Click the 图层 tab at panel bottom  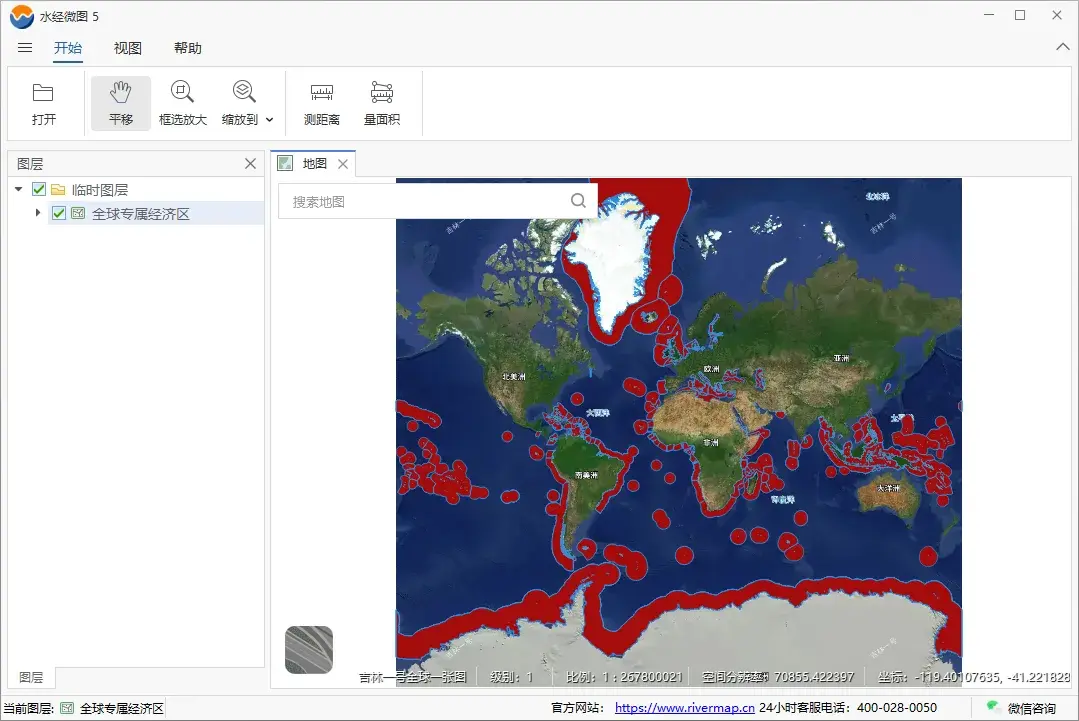tap(32, 678)
